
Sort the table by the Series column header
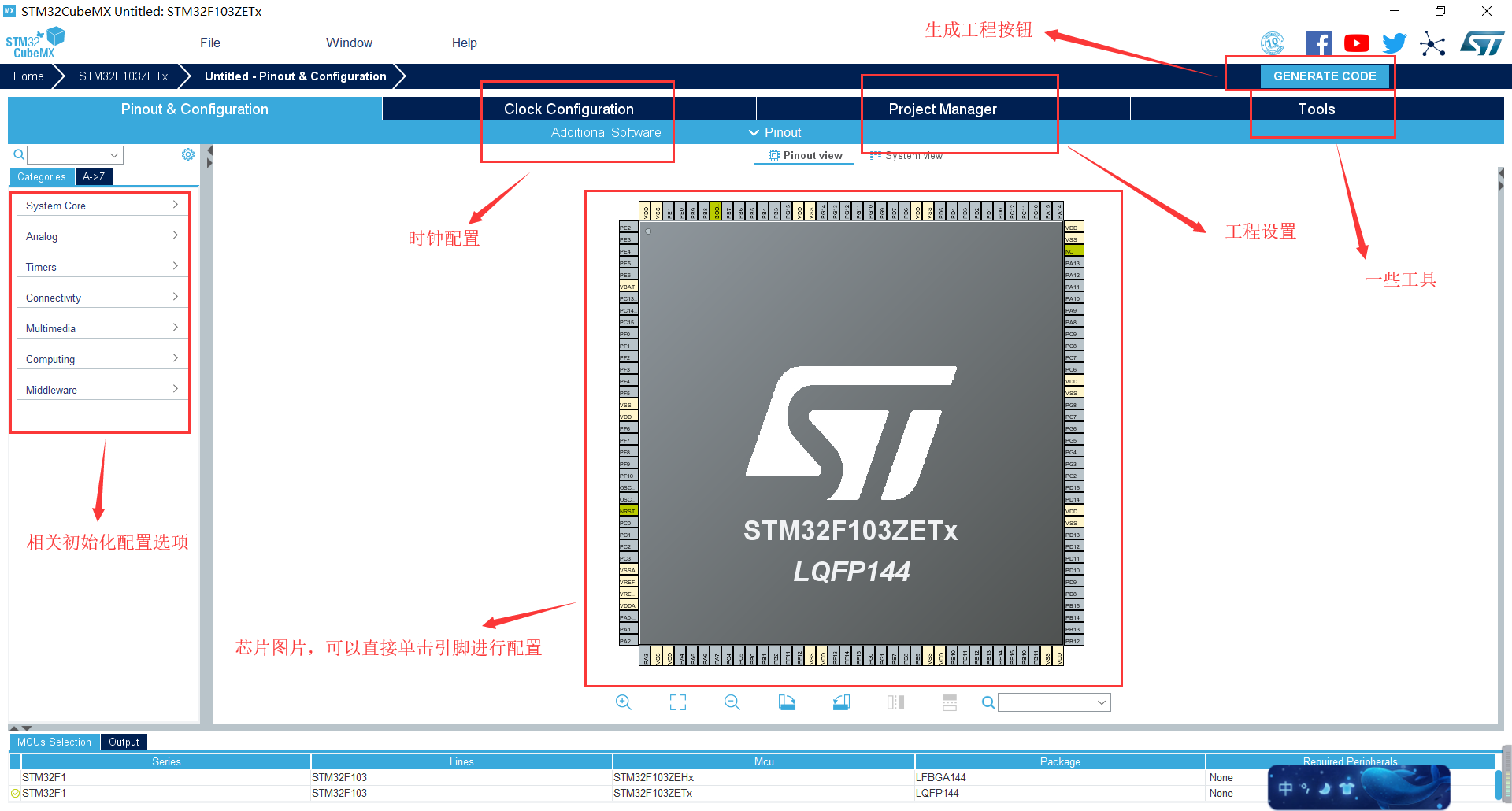coord(166,761)
